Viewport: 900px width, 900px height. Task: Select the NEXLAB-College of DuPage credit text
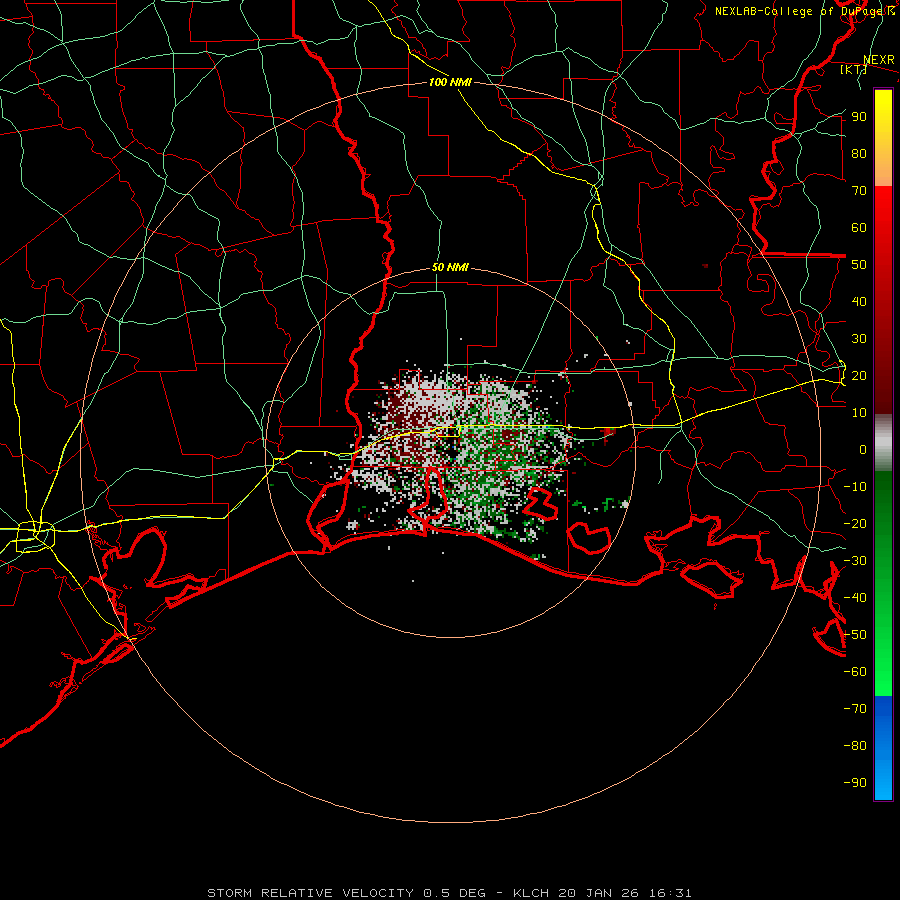pos(805,11)
